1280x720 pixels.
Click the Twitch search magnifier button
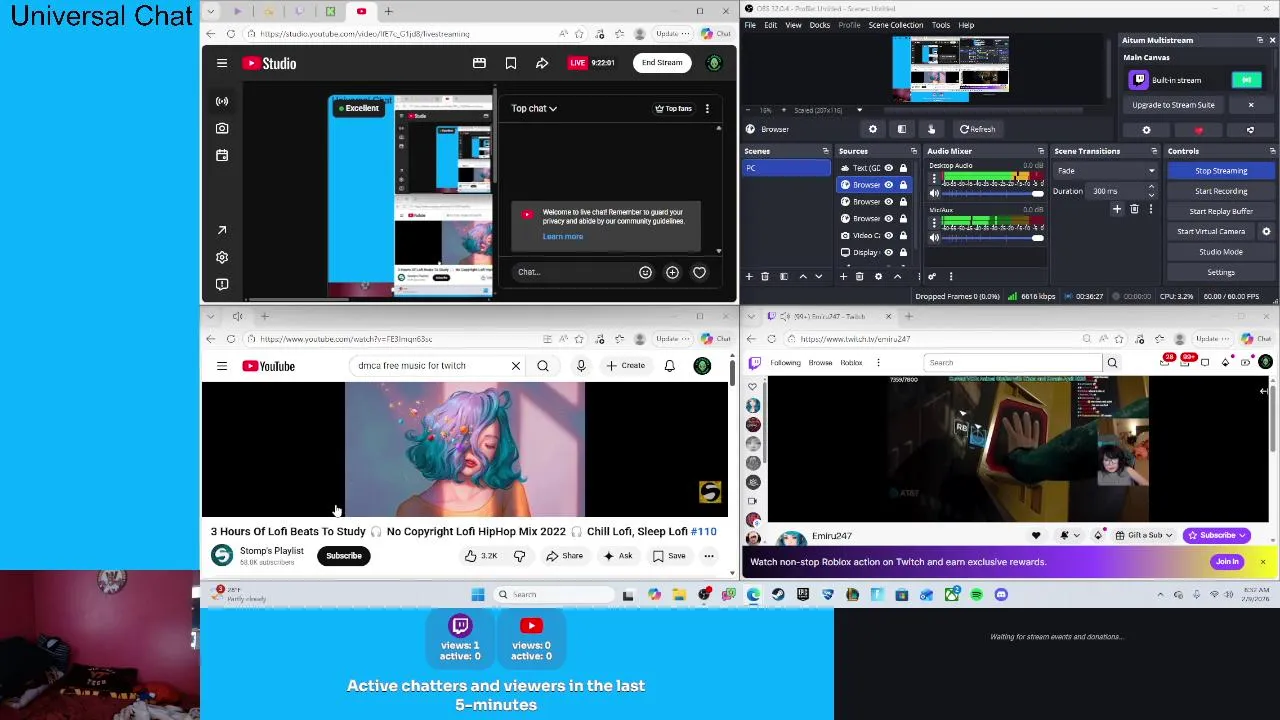pos(1112,363)
